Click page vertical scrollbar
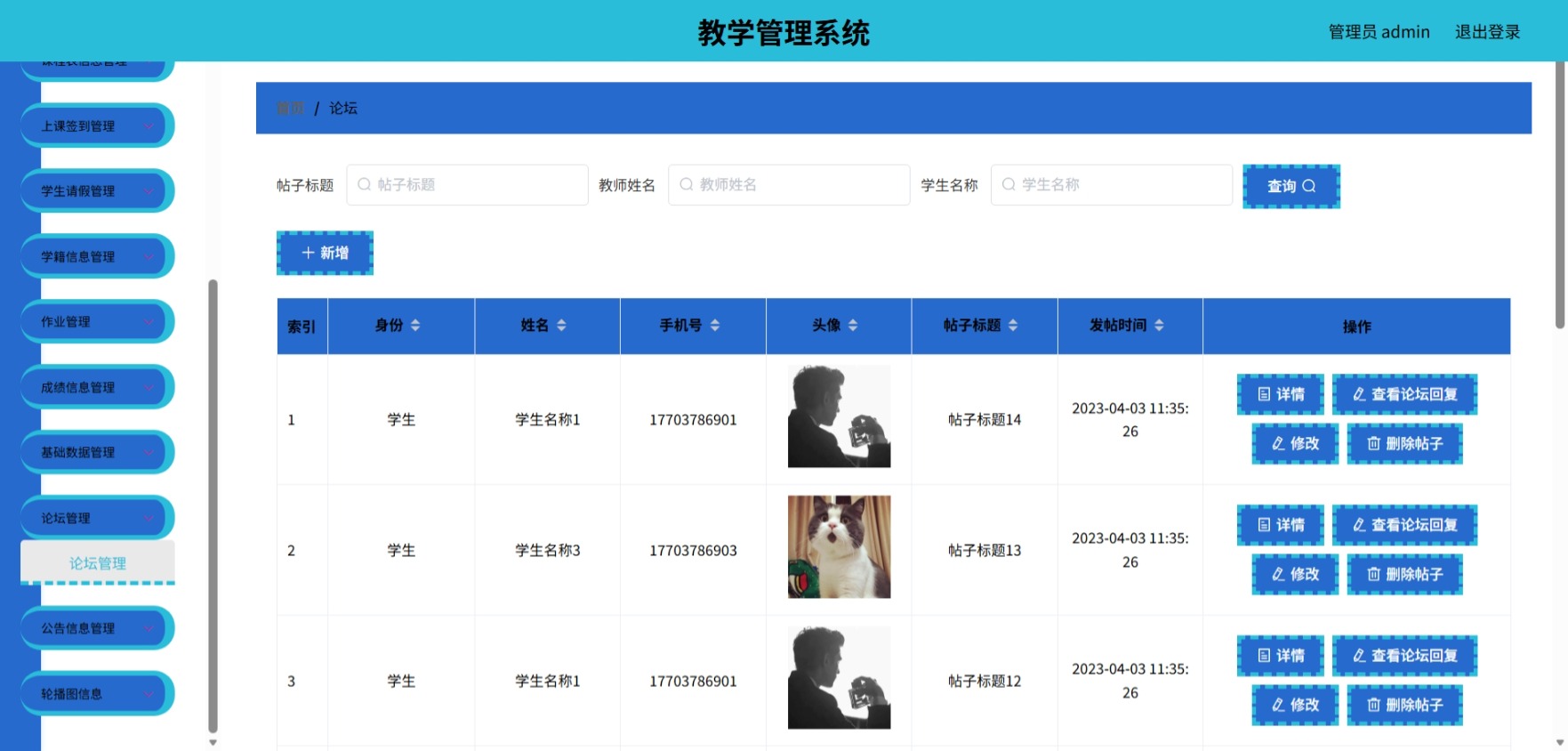The image size is (1568, 751). [1560, 195]
